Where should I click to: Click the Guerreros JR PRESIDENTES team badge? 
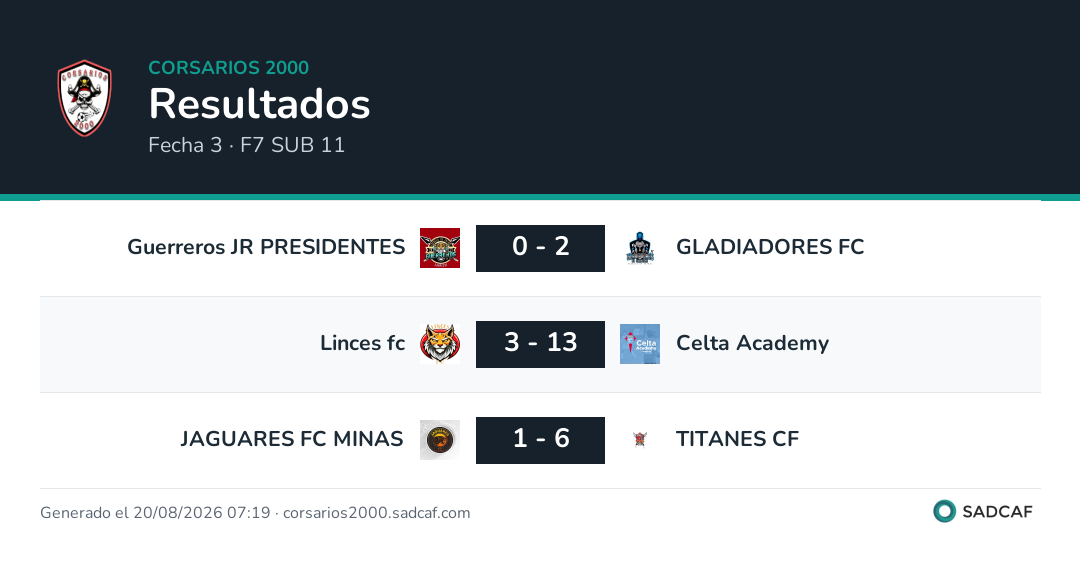440,248
